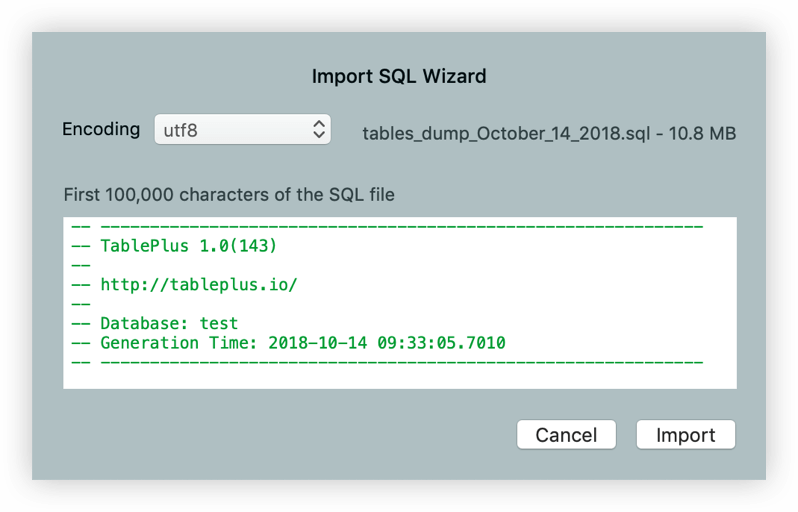
Task: Click the blank space under the last preview line
Action: [x=400, y=378]
